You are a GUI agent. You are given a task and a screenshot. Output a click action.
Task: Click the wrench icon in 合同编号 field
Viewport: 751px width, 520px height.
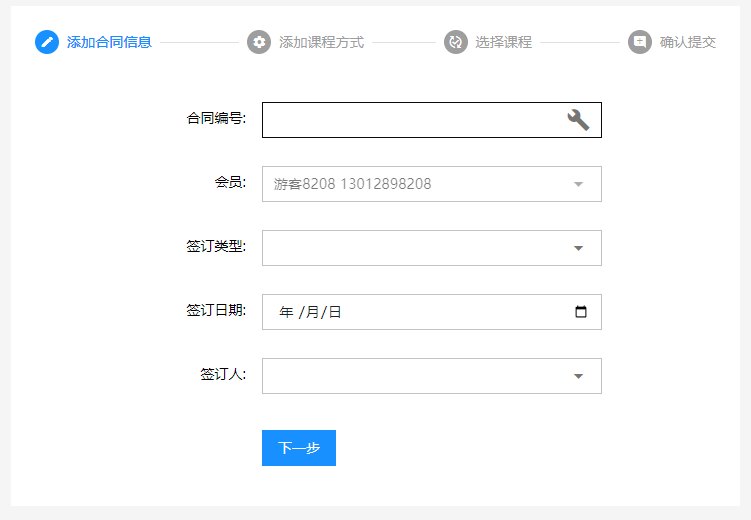[578, 120]
